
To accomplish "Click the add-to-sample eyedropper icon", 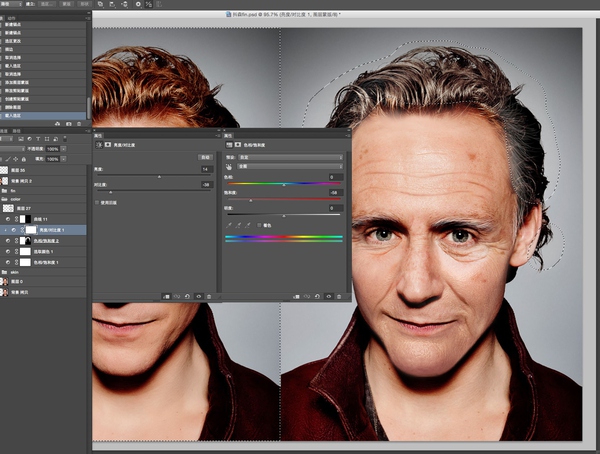I will [x=238, y=224].
